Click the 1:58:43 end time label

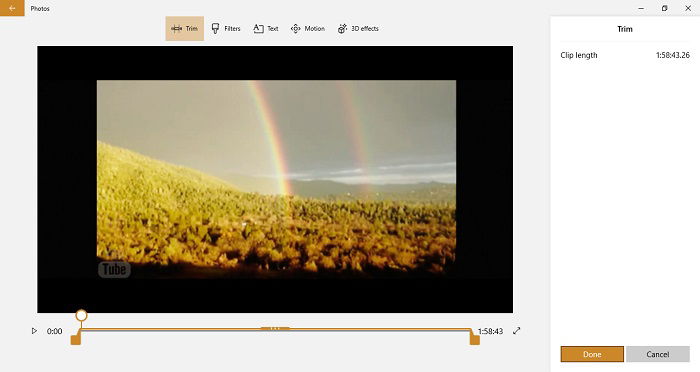490,331
